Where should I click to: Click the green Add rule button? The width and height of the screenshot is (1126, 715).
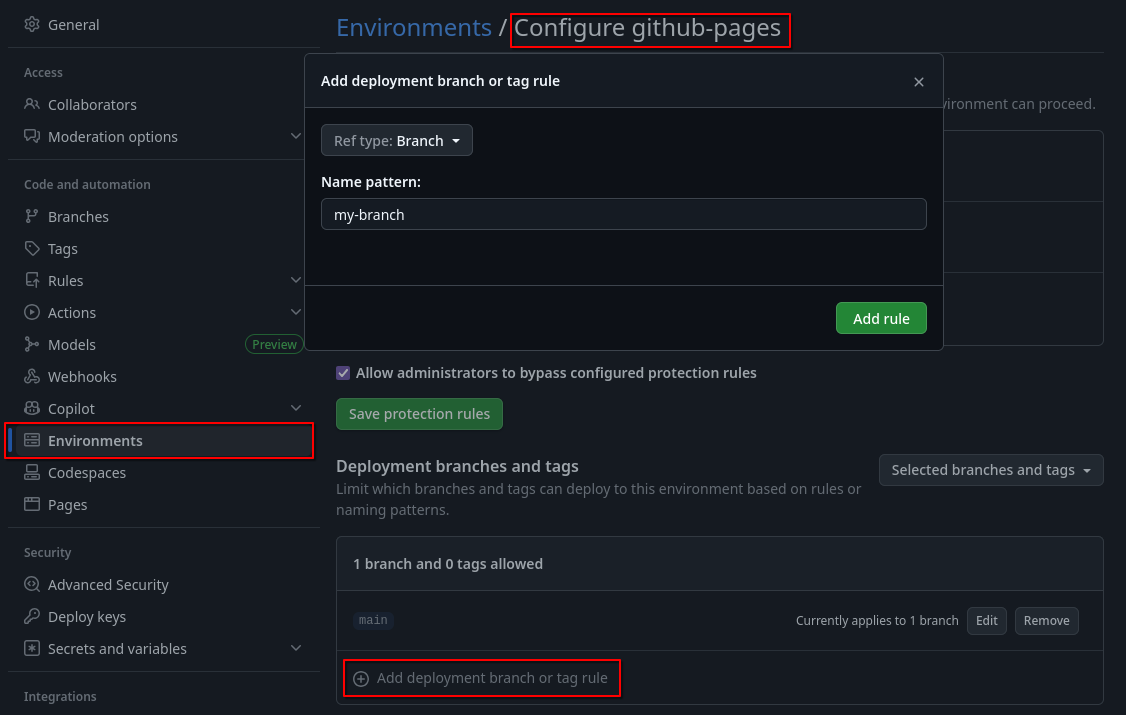(x=881, y=318)
